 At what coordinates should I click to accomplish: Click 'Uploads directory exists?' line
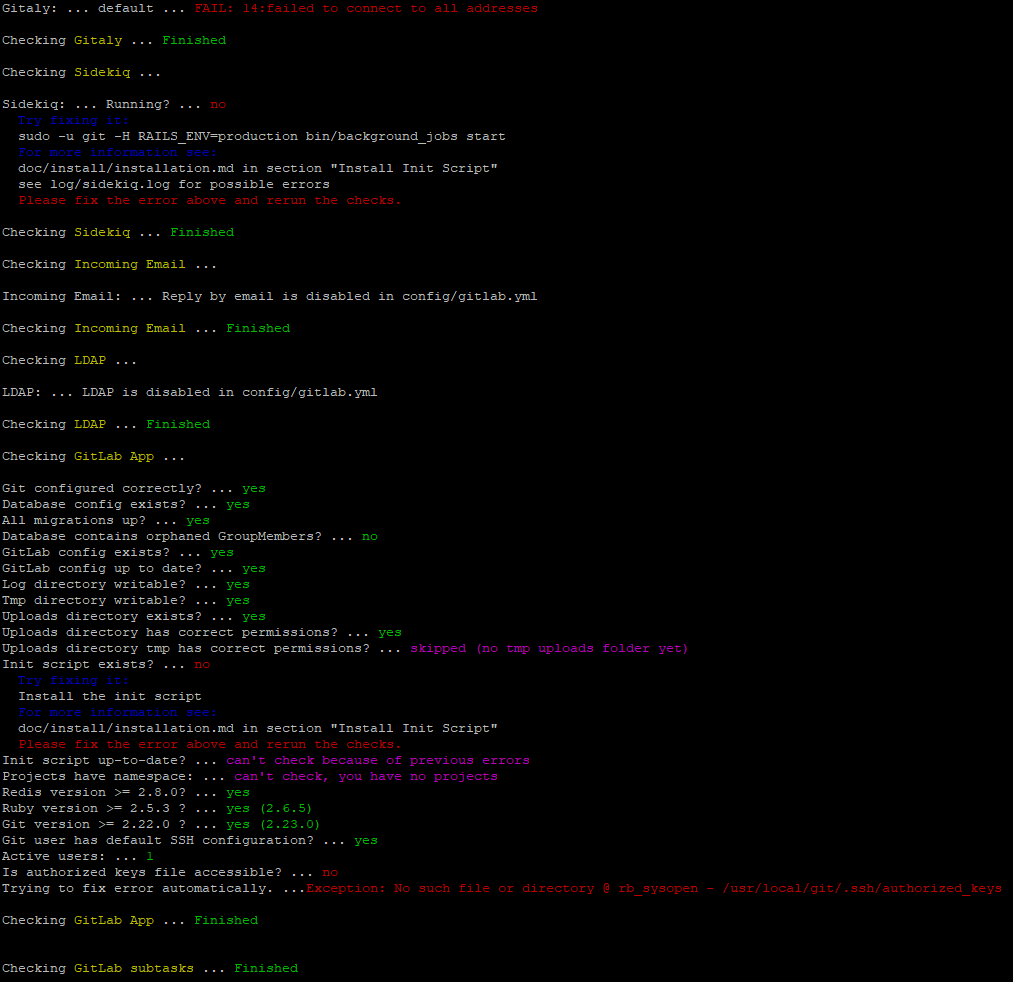pos(134,617)
